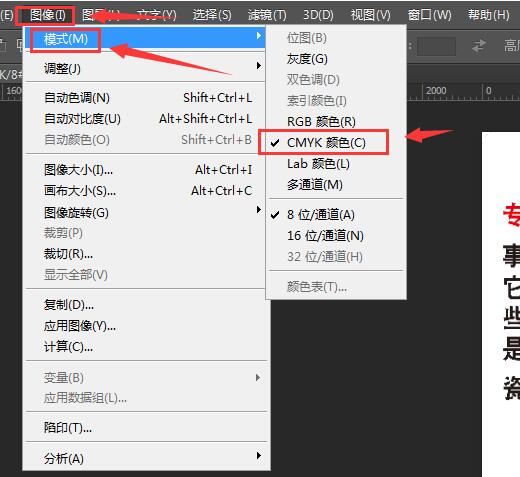Choose 计算(C)... command
This screenshot has width=520, height=477.
145,347
